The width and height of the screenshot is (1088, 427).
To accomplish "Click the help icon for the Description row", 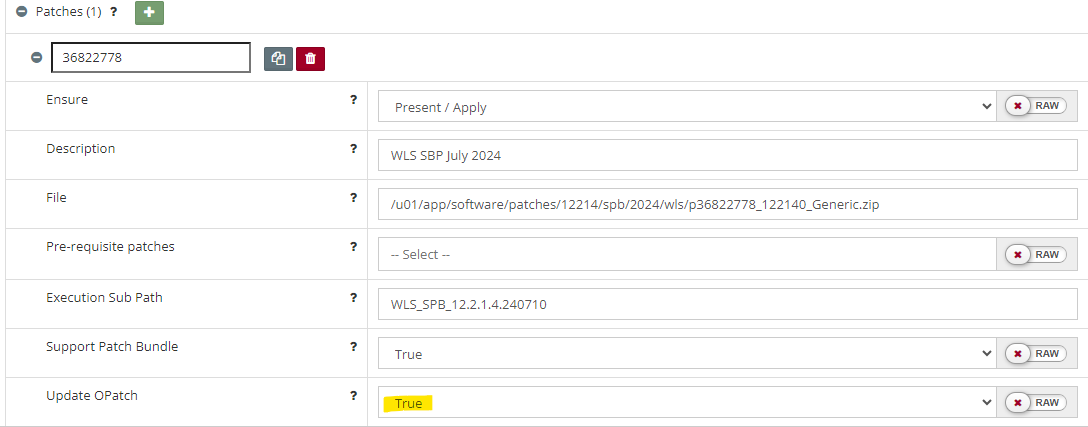I will (x=353, y=149).
